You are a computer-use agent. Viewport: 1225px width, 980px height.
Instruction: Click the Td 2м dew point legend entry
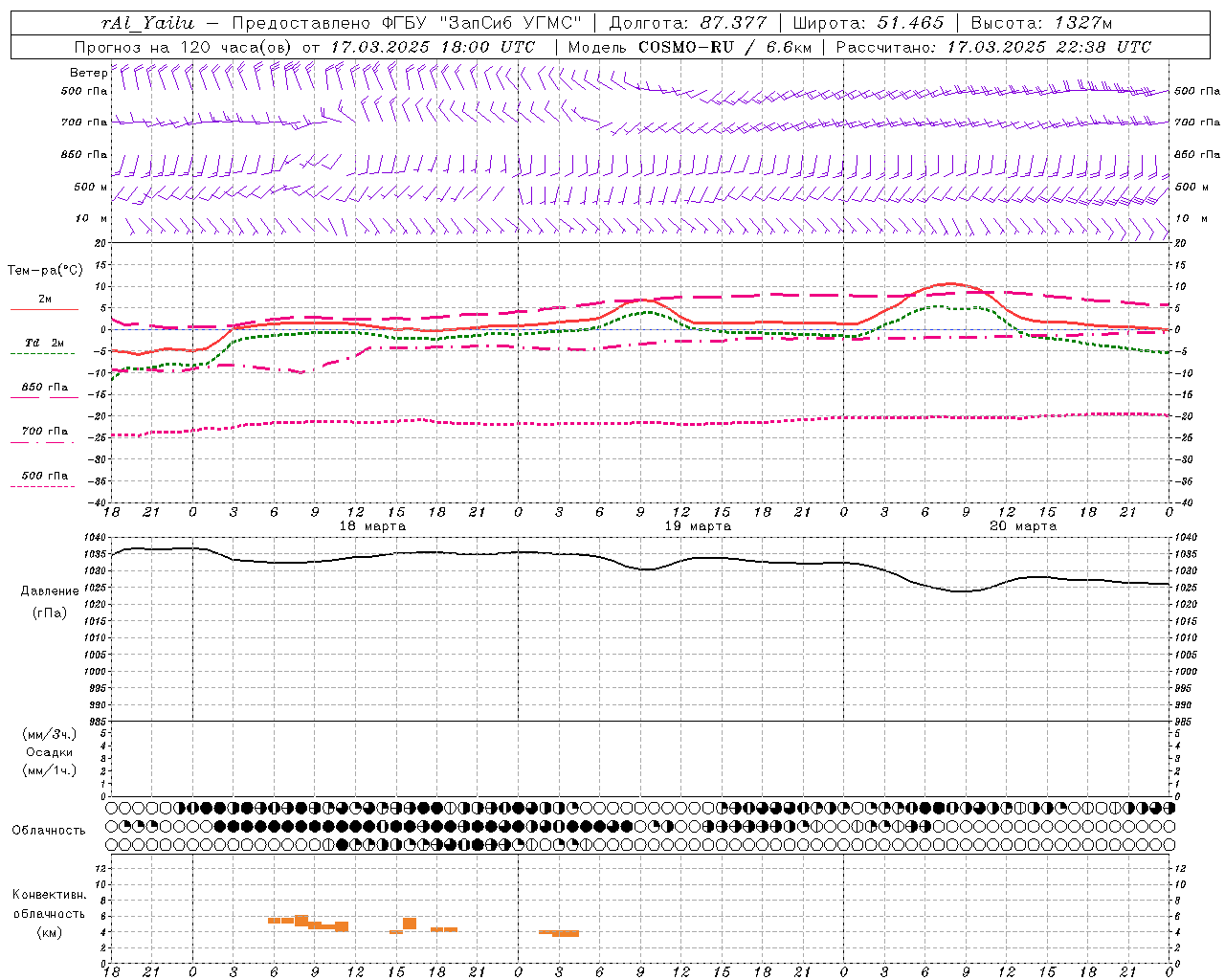pyautogui.click(x=44, y=343)
